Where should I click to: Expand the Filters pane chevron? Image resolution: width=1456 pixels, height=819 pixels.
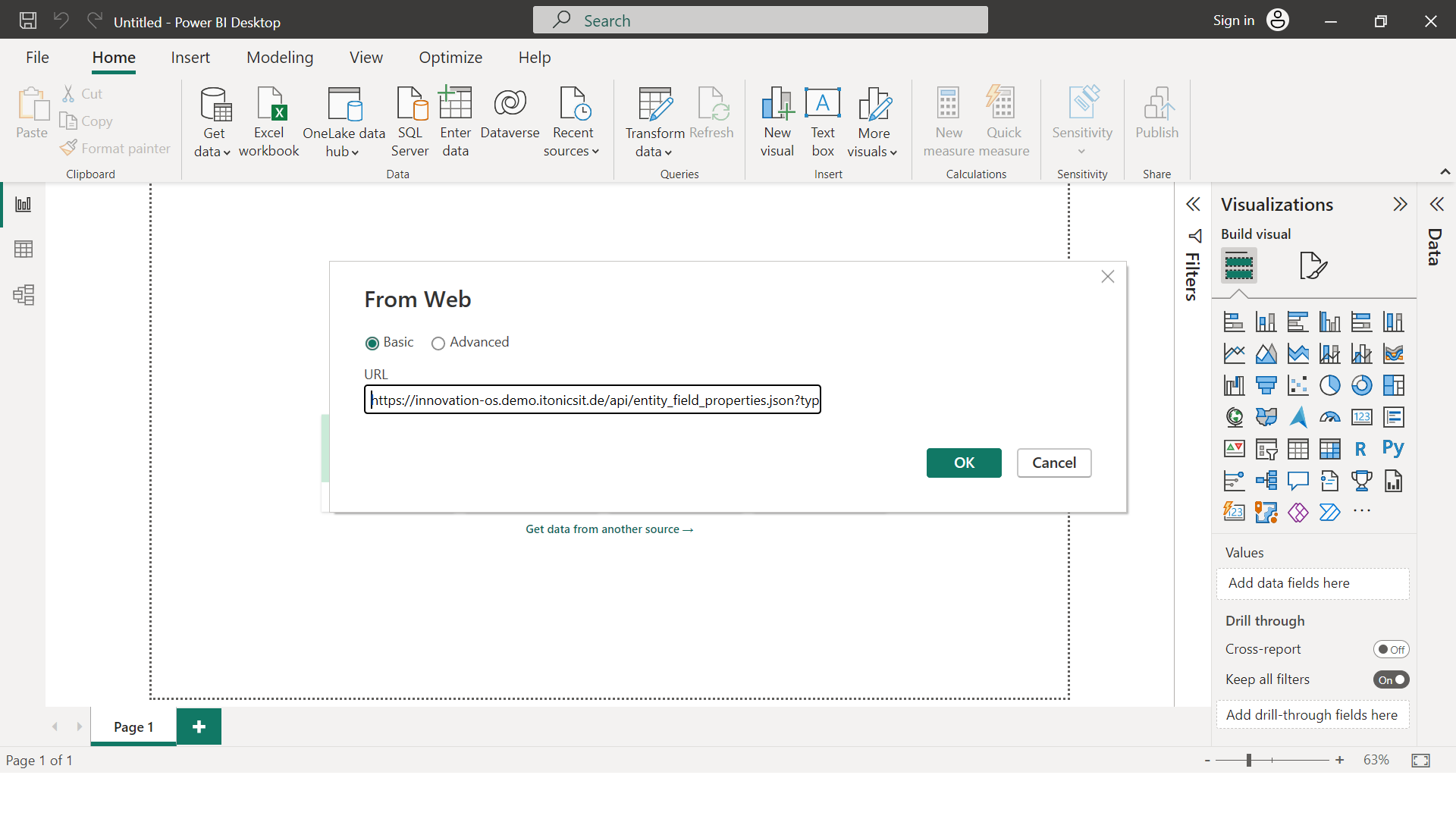point(1193,204)
